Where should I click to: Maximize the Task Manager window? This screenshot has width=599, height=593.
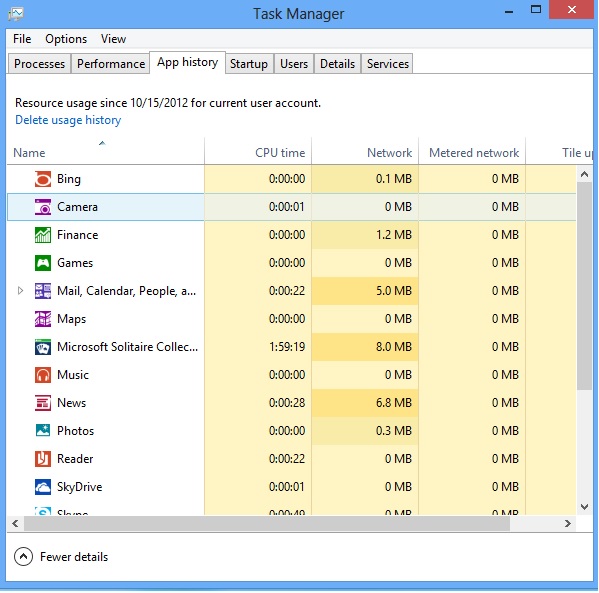(x=536, y=10)
